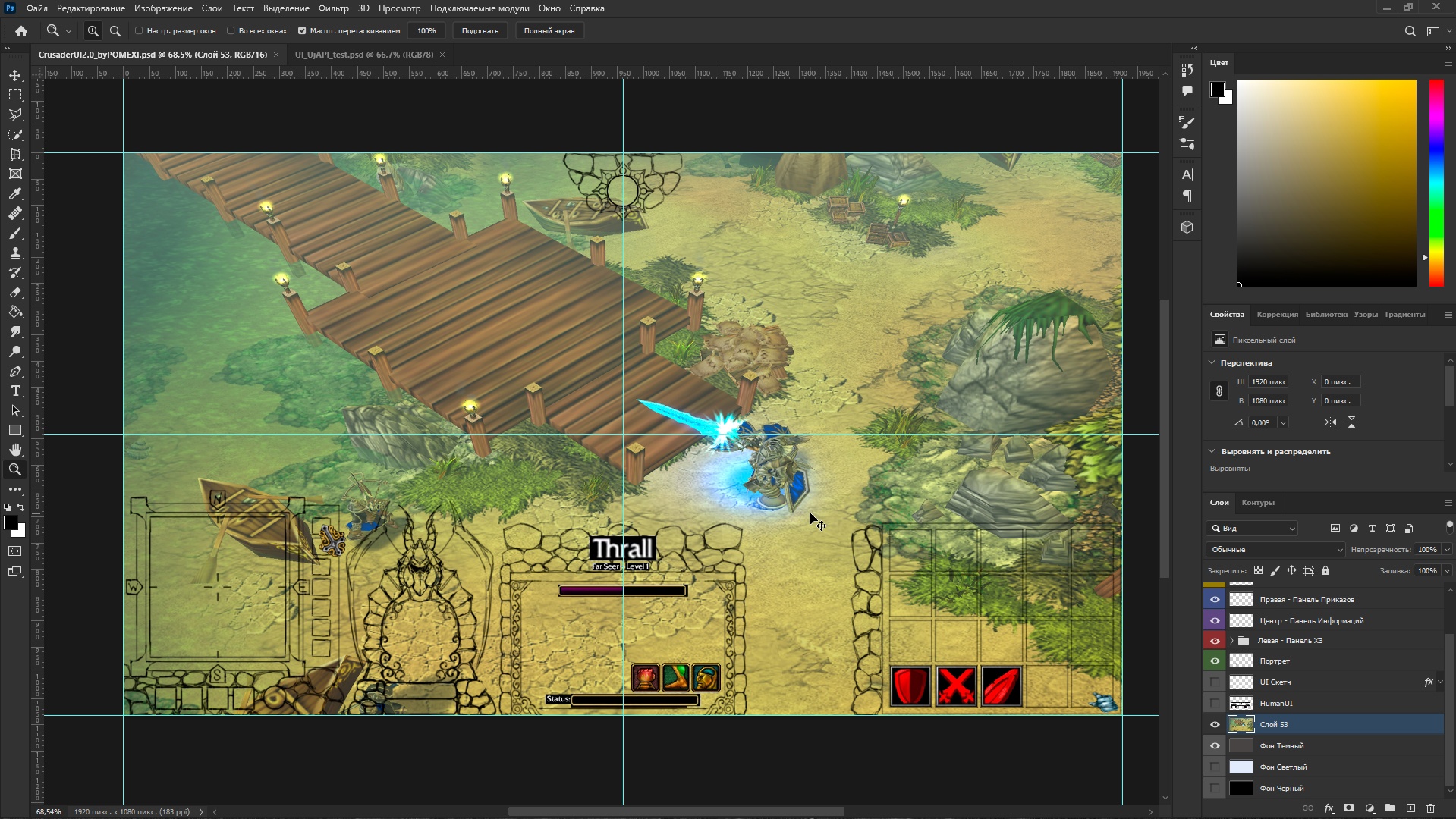Image resolution: width=1456 pixels, height=819 pixels.
Task: Open the blend mode 'Обычные' dropdown
Action: (1275, 550)
